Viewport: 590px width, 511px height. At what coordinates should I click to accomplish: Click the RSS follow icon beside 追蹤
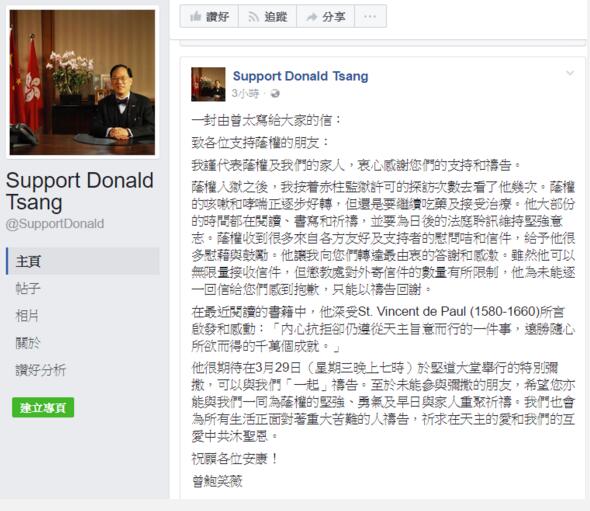[x=254, y=17]
